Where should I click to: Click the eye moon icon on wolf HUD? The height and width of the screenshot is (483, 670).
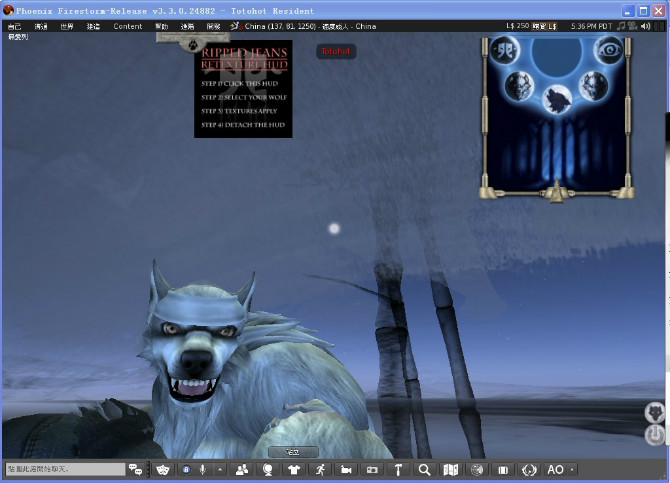pyautogui.click(x=609, y=50)
